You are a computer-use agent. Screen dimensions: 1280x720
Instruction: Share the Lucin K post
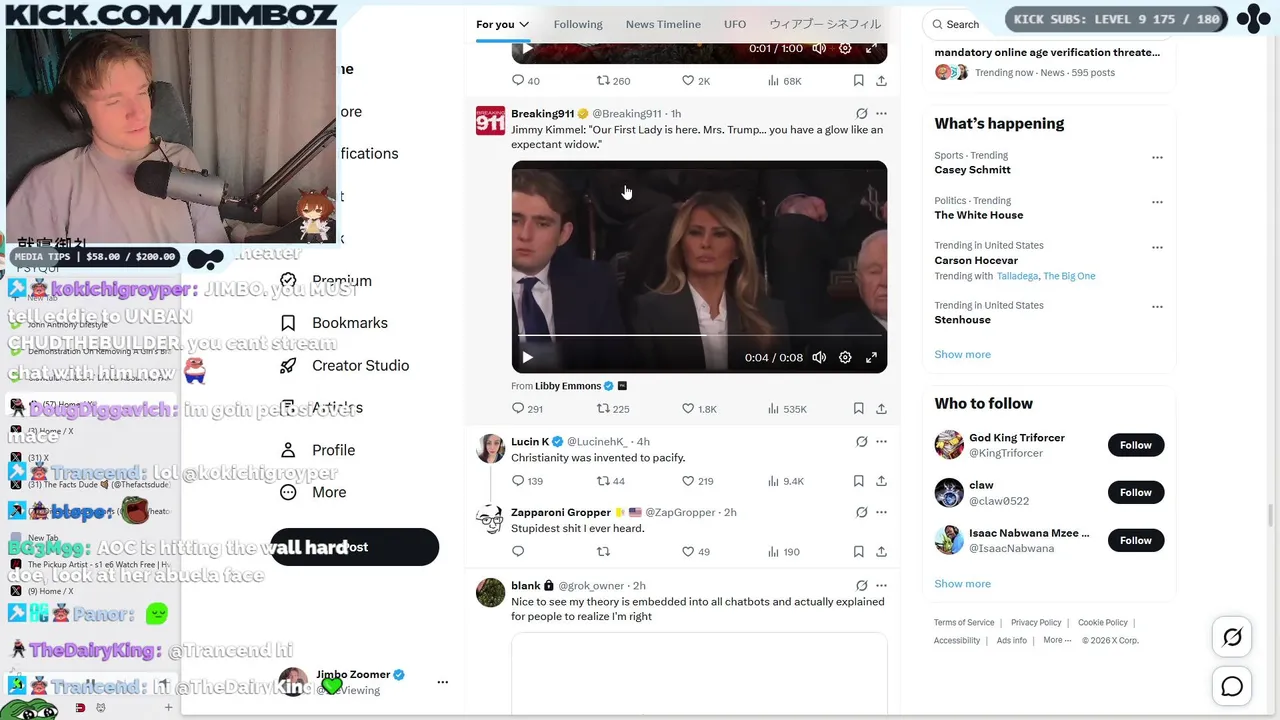point(881,481)
